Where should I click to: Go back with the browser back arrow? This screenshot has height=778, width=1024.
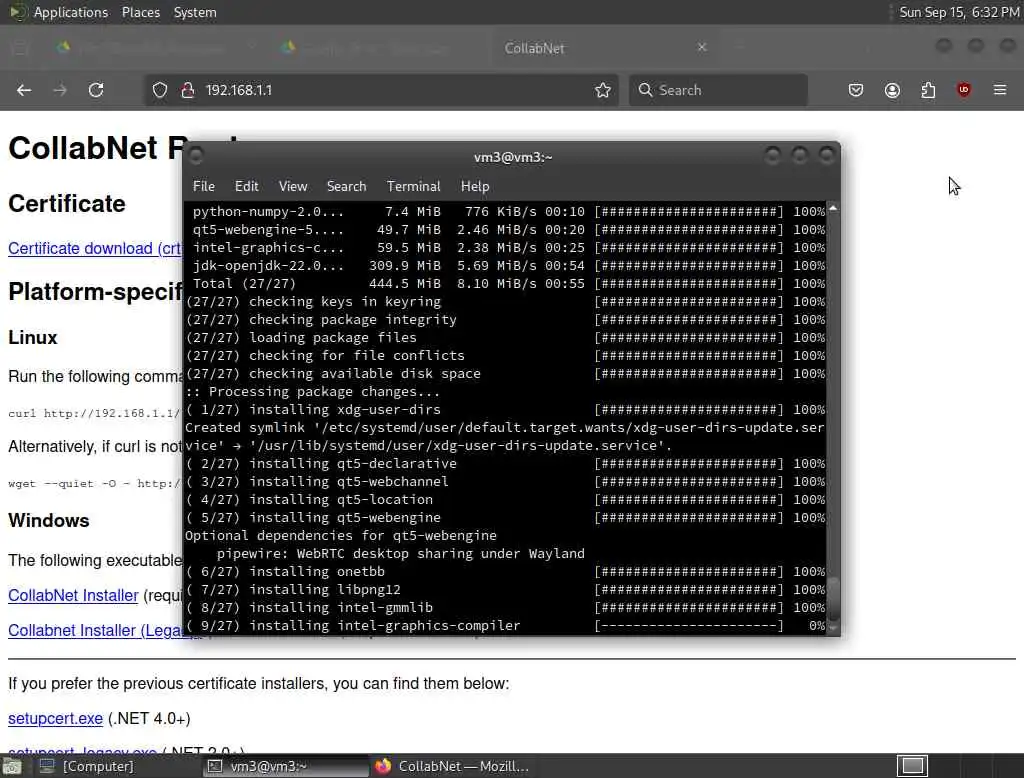pyautogui.click(x=24, y=90)
